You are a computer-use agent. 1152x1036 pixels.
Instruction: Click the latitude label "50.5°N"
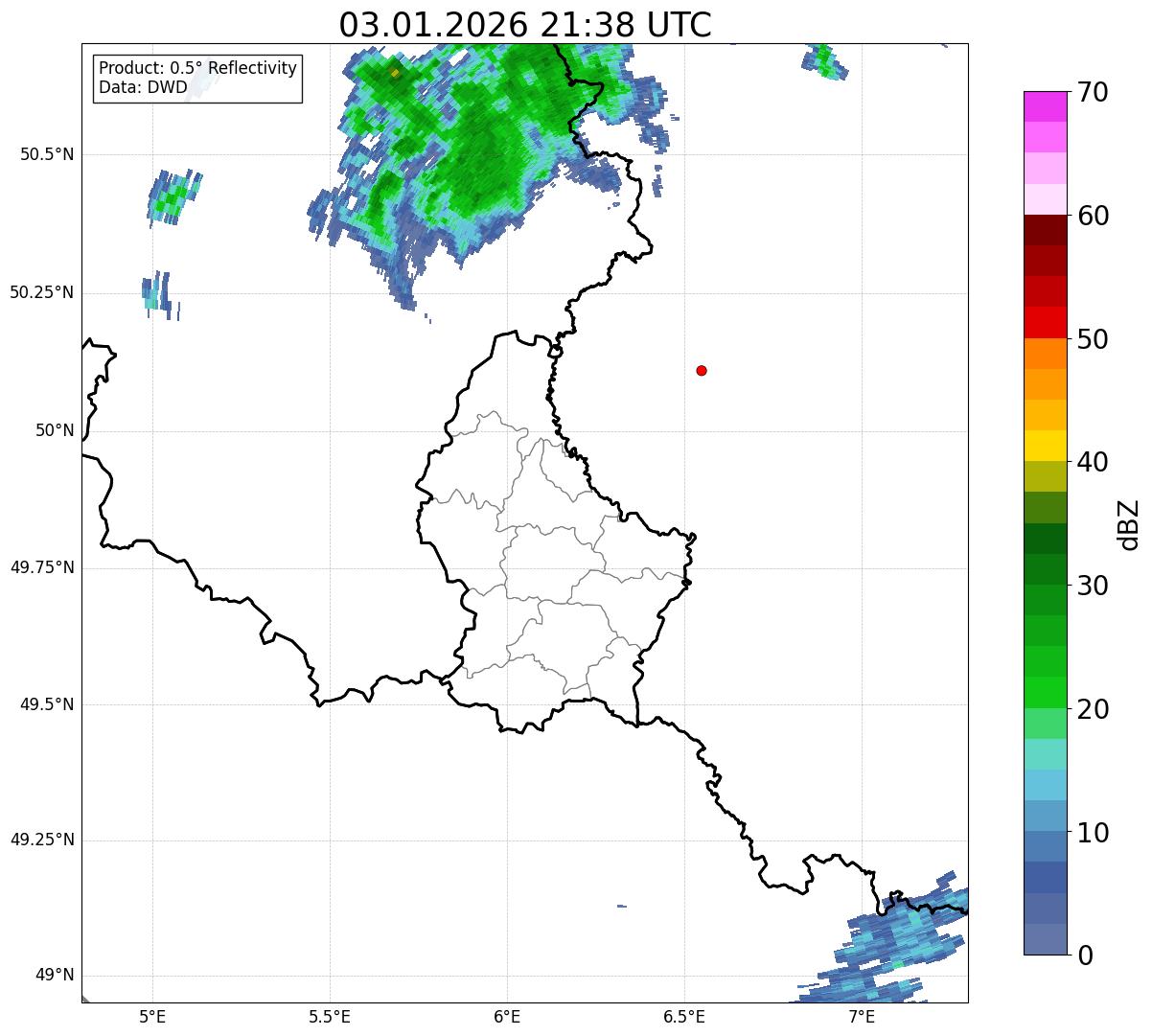[48, 154]
